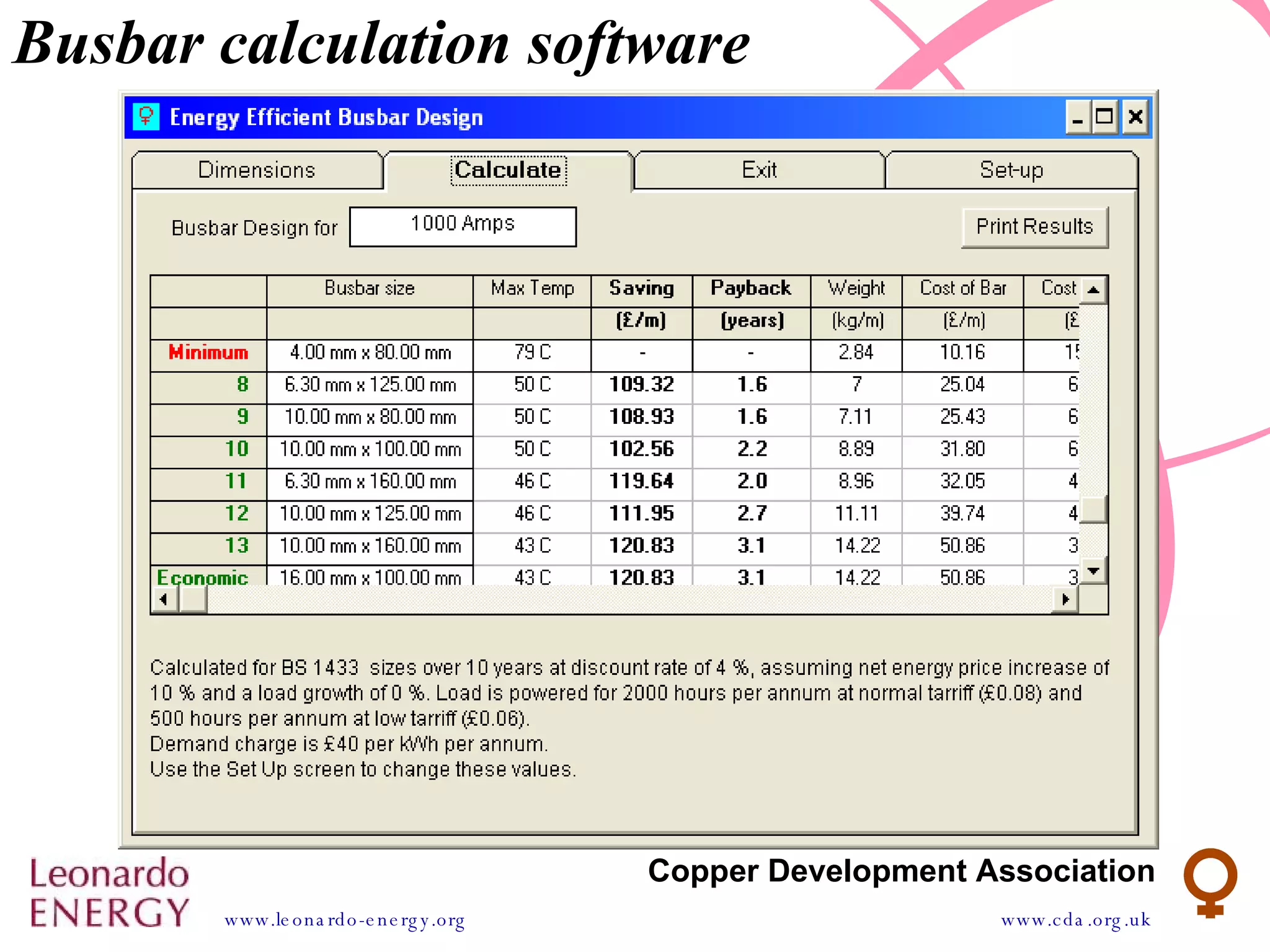Viewport: 1270px width, 952px height.
Task: Open the www.leonardo-energy.org link
Action: [x=345, y=920]
